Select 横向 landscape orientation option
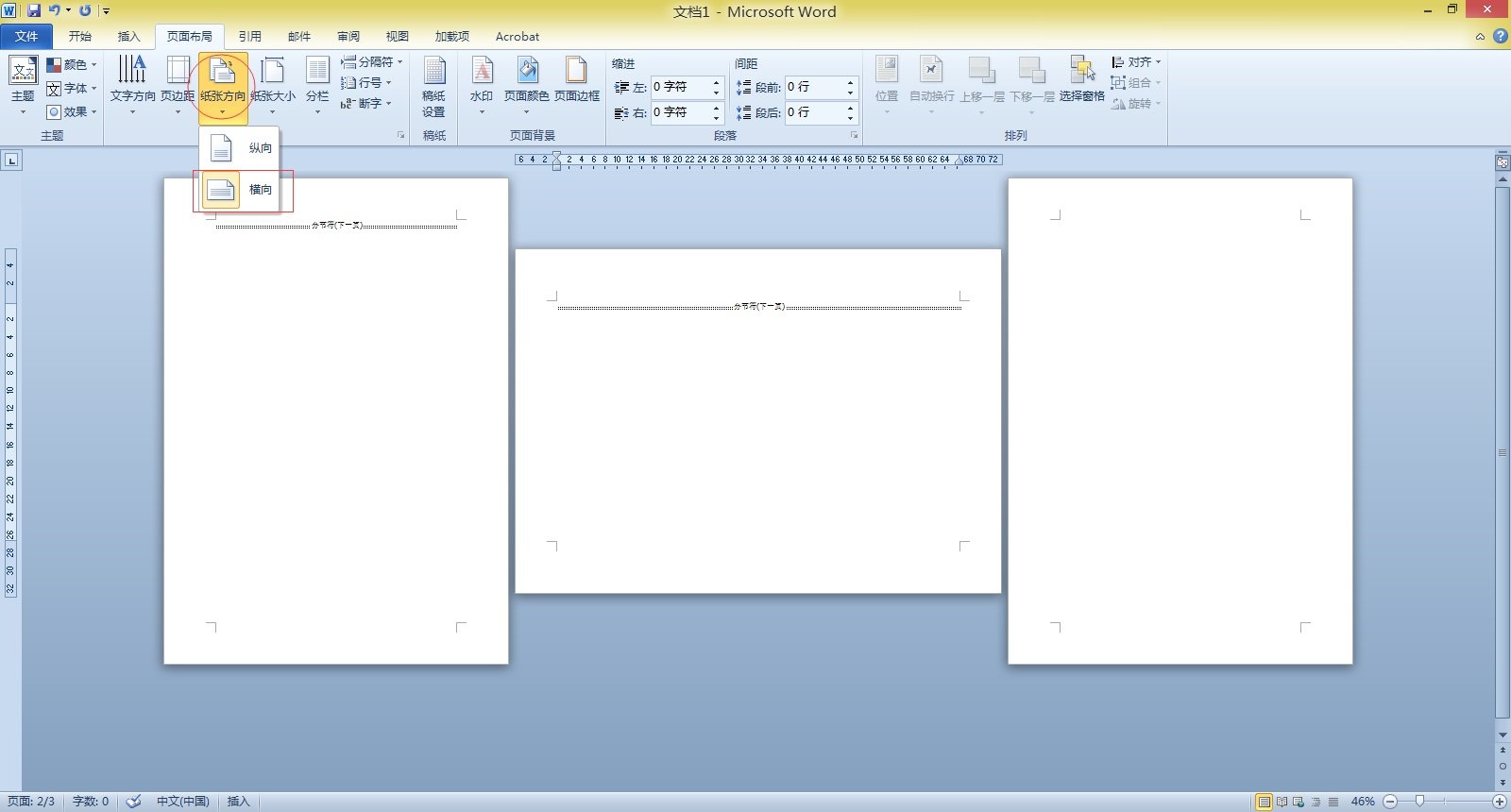The height and width of the screenshot is (812, 1511). pyautogui.click(x=242, y=190)
